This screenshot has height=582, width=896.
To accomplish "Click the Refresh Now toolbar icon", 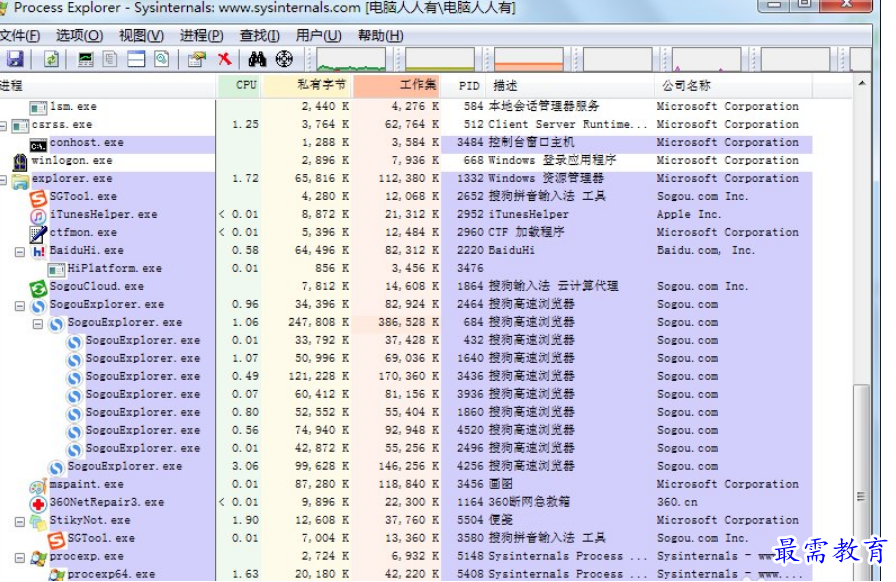I will point(50,60).
